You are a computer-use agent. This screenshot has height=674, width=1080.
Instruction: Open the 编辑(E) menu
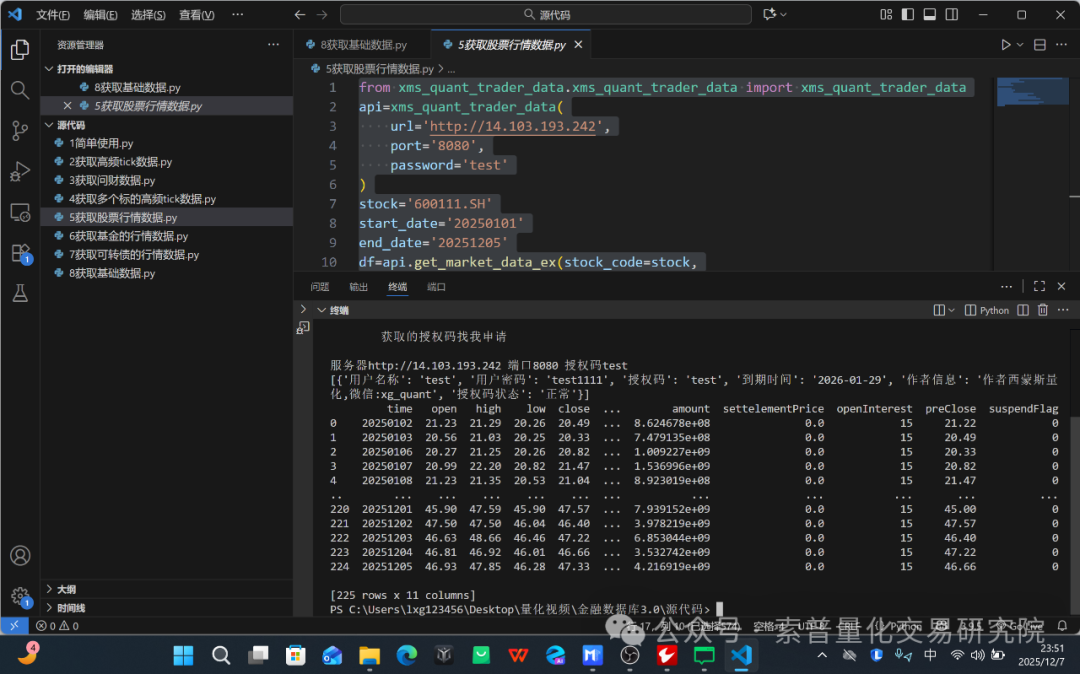100,14
